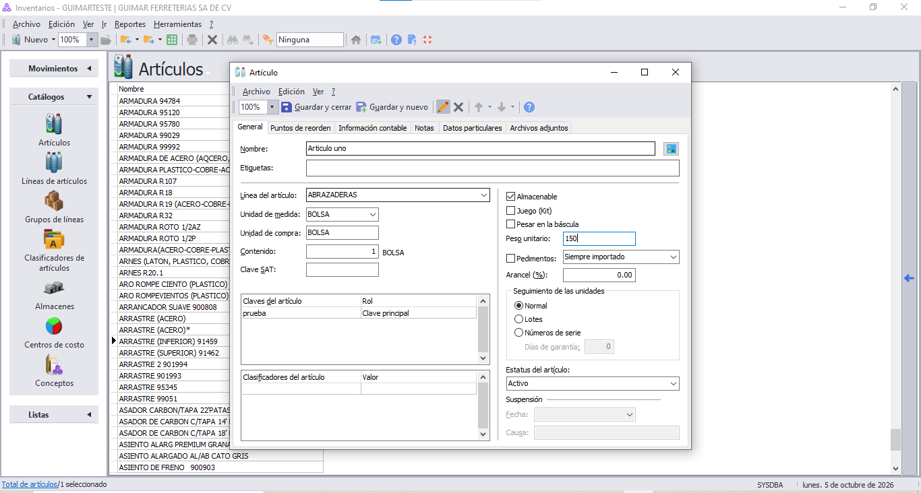Click the export folder icon with right arrow
Screen dimensions: 921x493
pyautogui.click(x=149, y=40)
